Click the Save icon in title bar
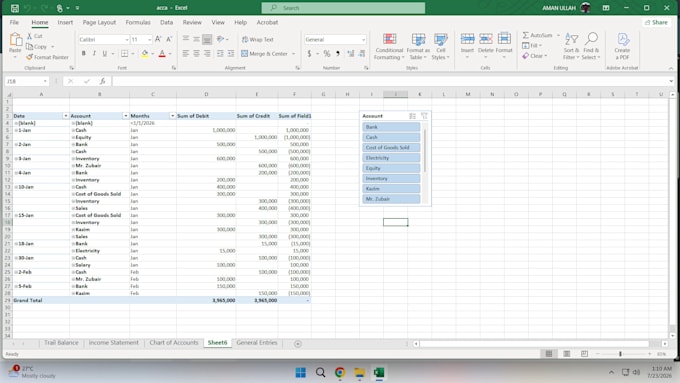 (15, 8)
